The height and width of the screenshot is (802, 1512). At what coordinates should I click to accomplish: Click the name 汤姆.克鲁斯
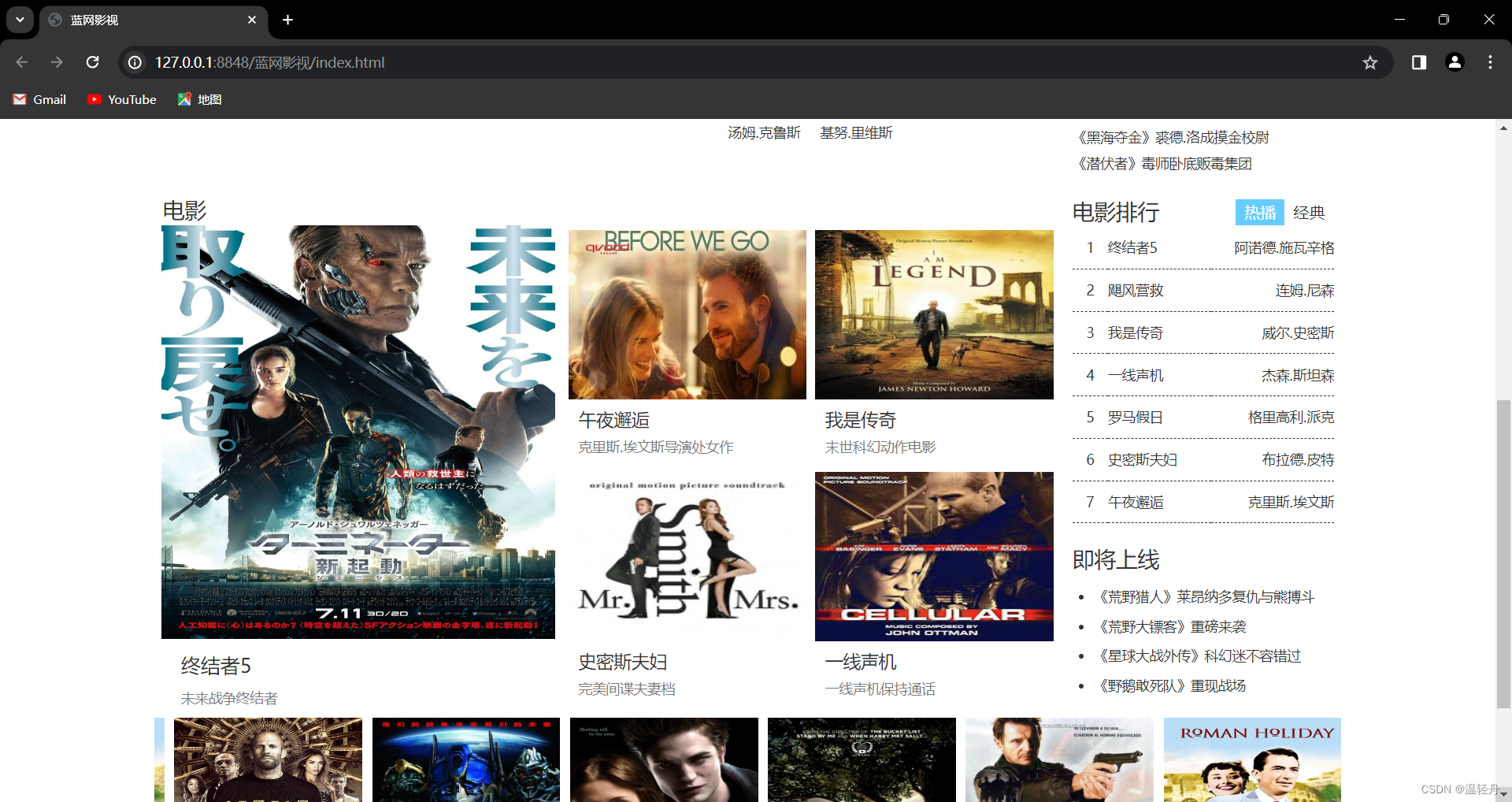(764, 133)
